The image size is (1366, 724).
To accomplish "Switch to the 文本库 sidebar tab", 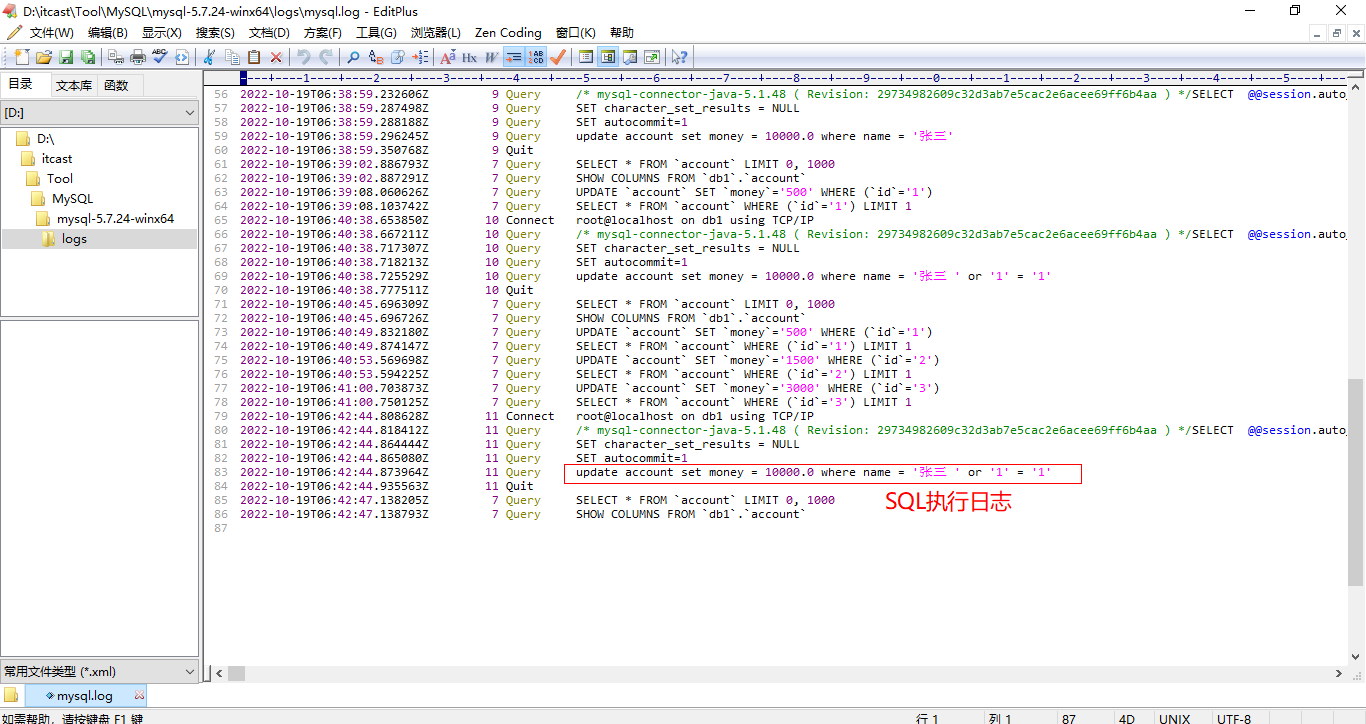I will pyautogui.click(x=74, y=85).
